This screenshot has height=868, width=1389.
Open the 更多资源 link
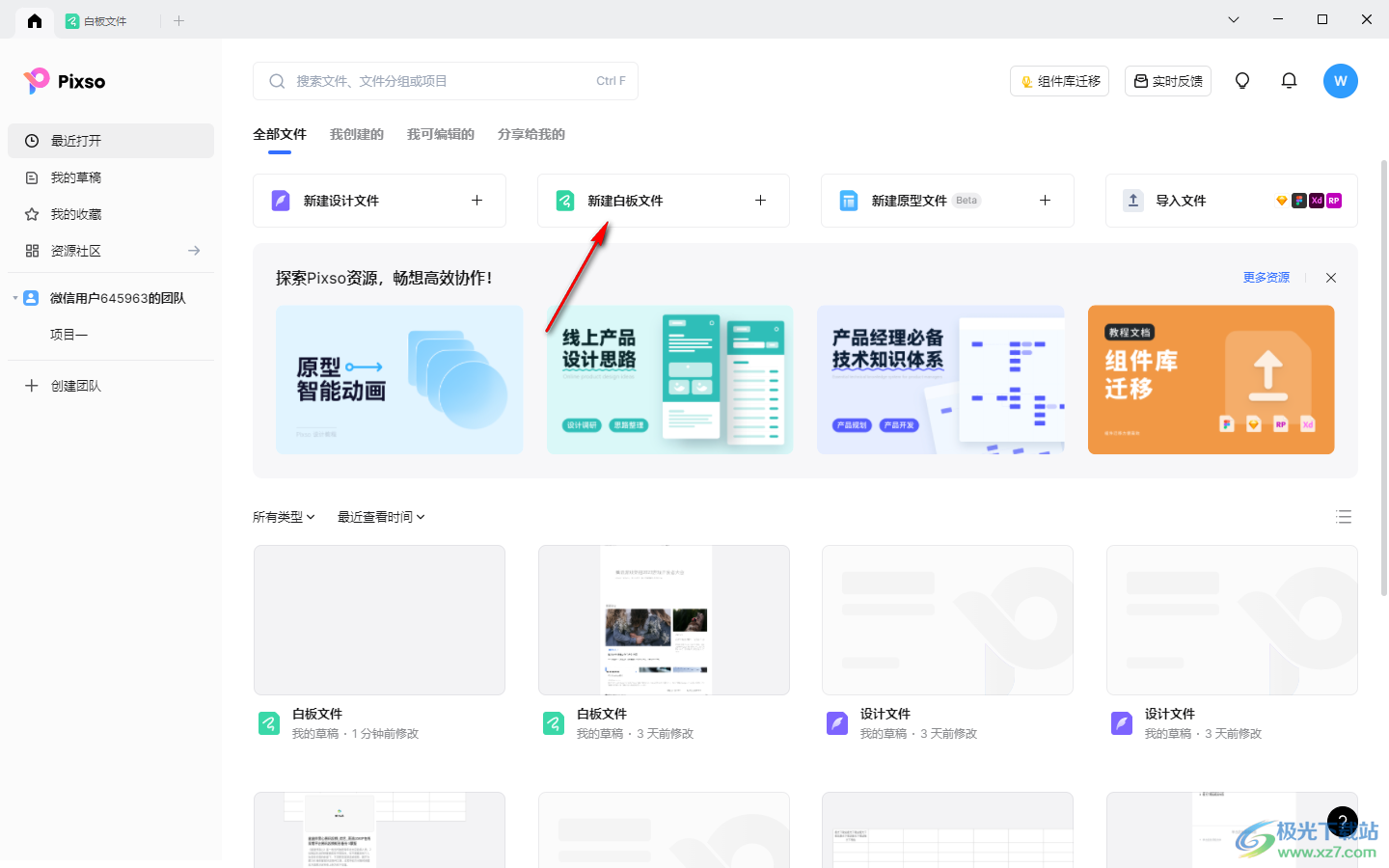(1266, 278)
